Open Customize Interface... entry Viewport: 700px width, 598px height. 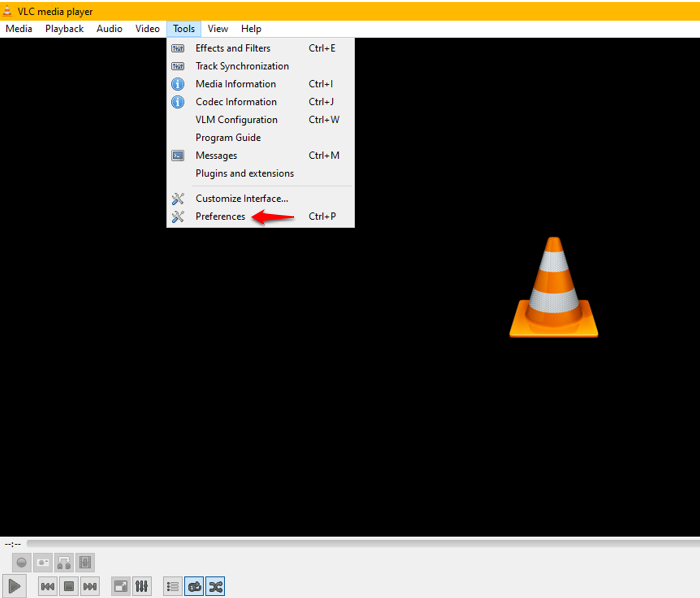click(x=261, y=199)
